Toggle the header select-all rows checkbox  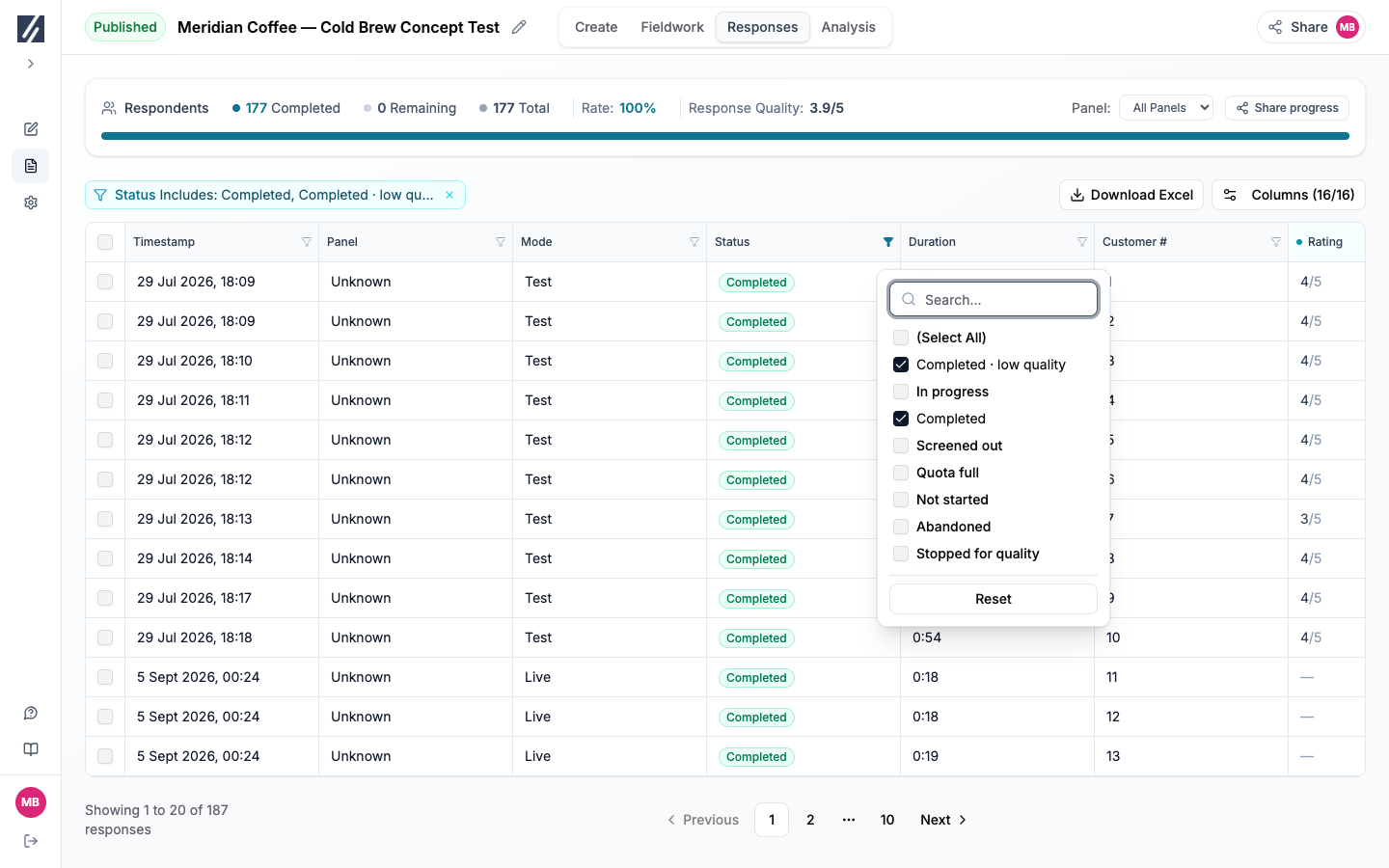coord(105,242)
